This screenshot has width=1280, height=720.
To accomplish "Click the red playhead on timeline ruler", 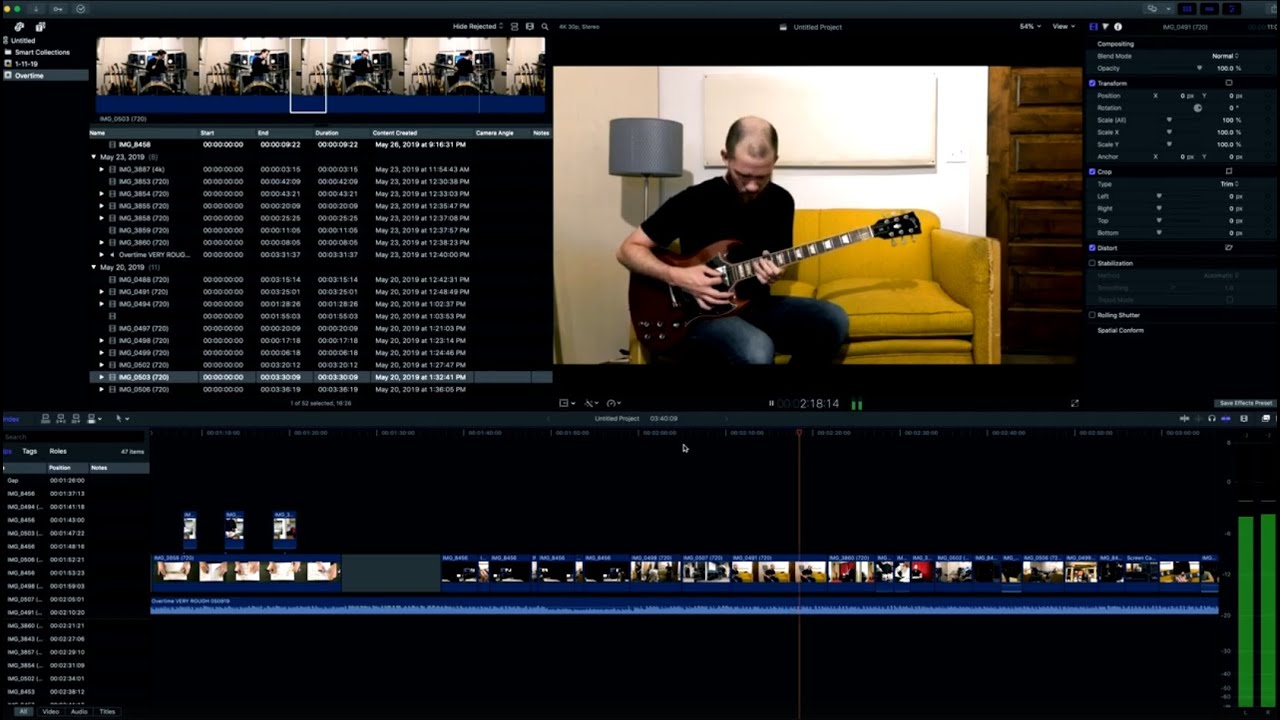I will [x=798, y=432].
